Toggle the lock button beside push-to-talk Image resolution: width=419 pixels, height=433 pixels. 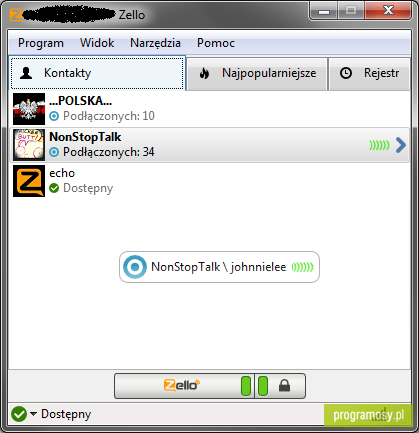(280, 386)
